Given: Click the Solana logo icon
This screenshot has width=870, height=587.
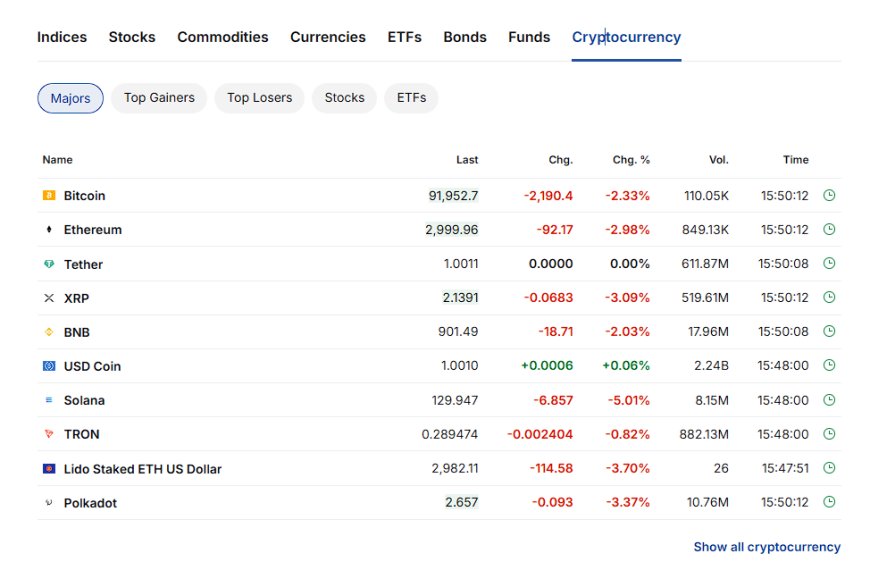Looking at the screenshot, I should 49,399.
